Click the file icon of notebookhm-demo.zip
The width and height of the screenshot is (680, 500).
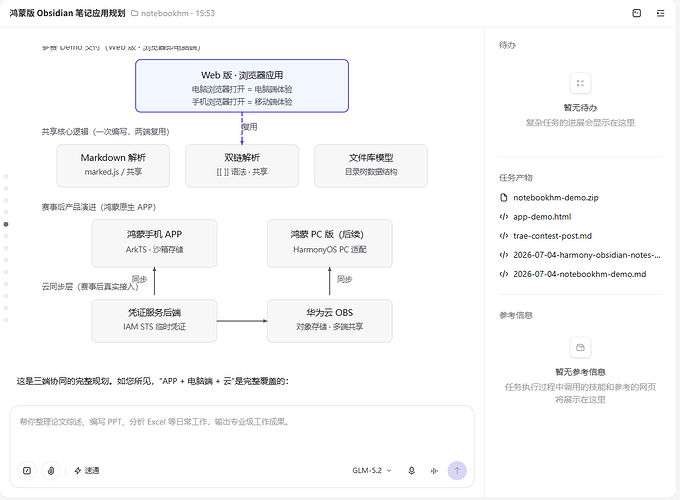503,198
